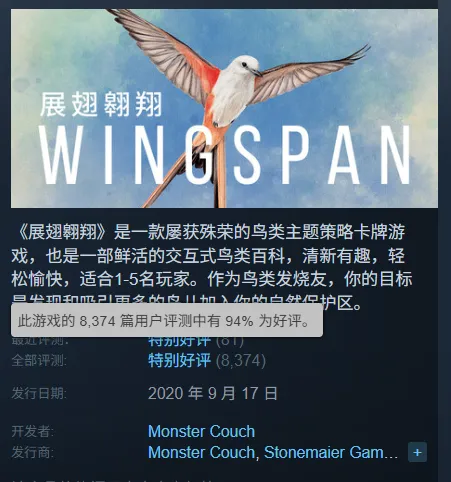
Task: Click the 最近评测 label
Action: (40, 341)
